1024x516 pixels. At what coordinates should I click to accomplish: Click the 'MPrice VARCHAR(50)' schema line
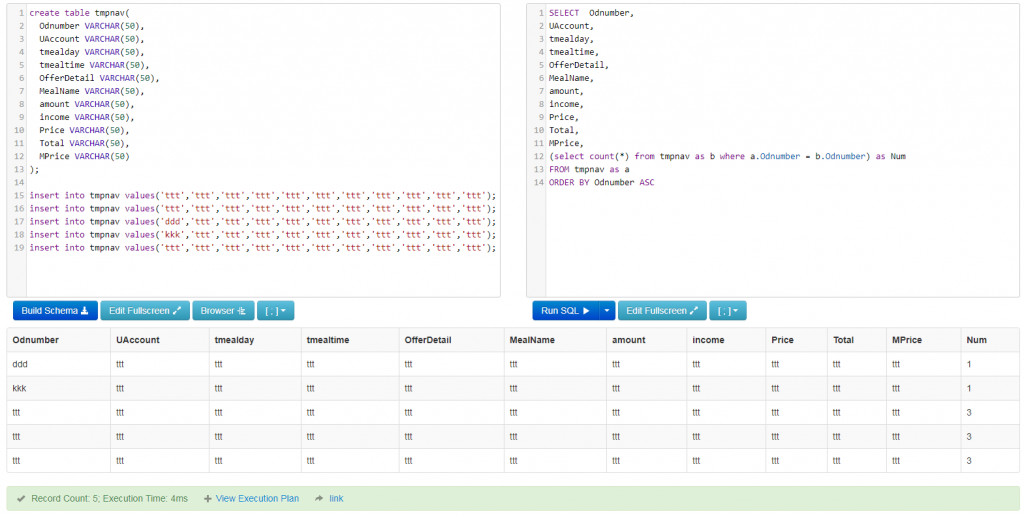click(x=84, y=157)
